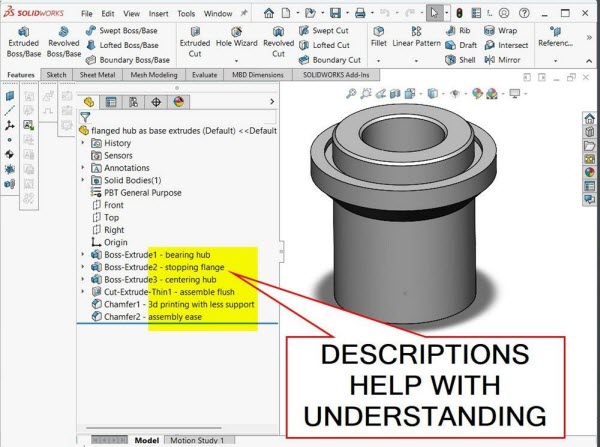Apply the Fillet tool
This screenshot has height=447, width=600.
(x=378, y=38)
